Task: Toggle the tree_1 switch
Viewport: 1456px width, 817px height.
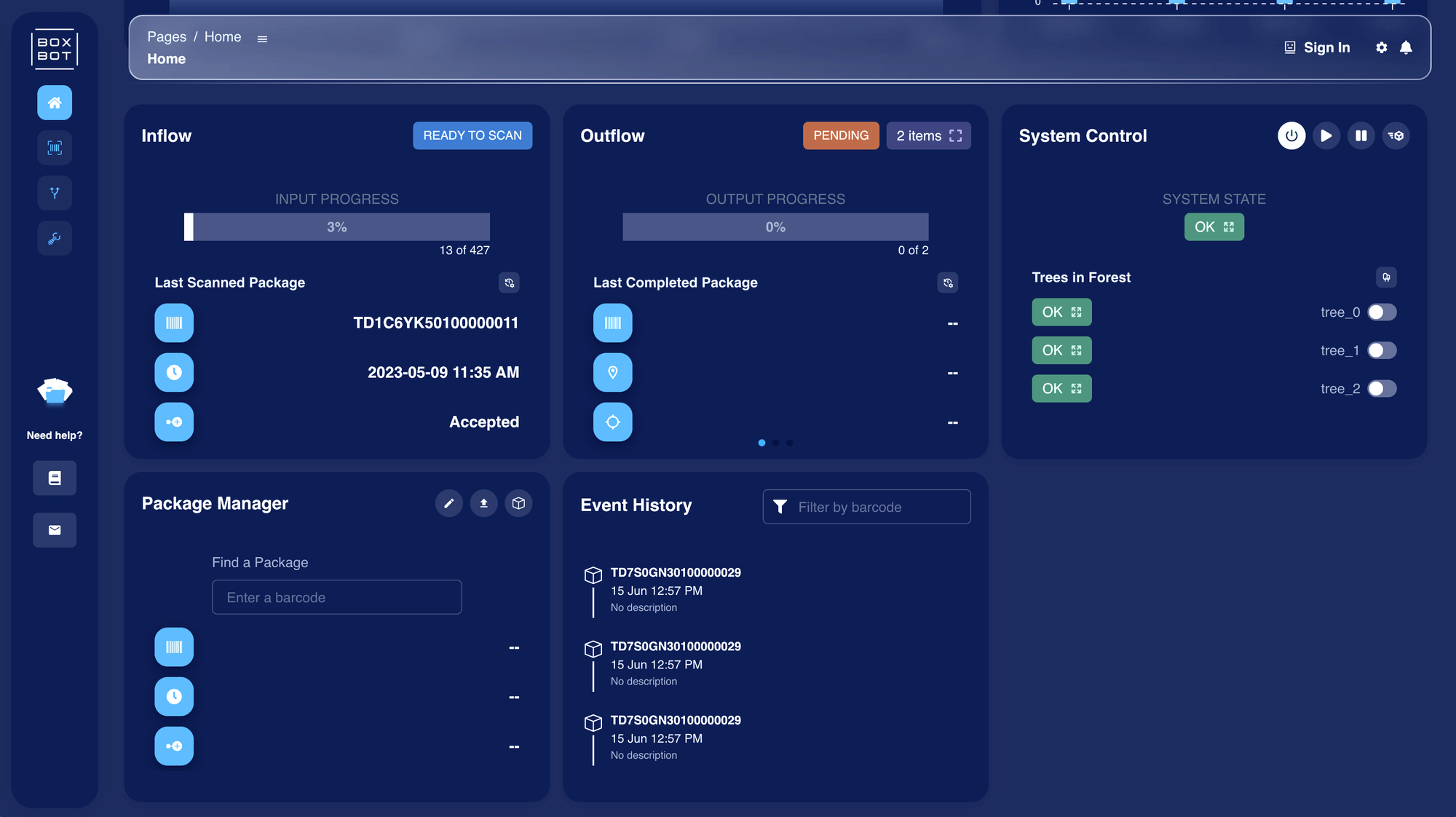Action: pos(1381,350)
